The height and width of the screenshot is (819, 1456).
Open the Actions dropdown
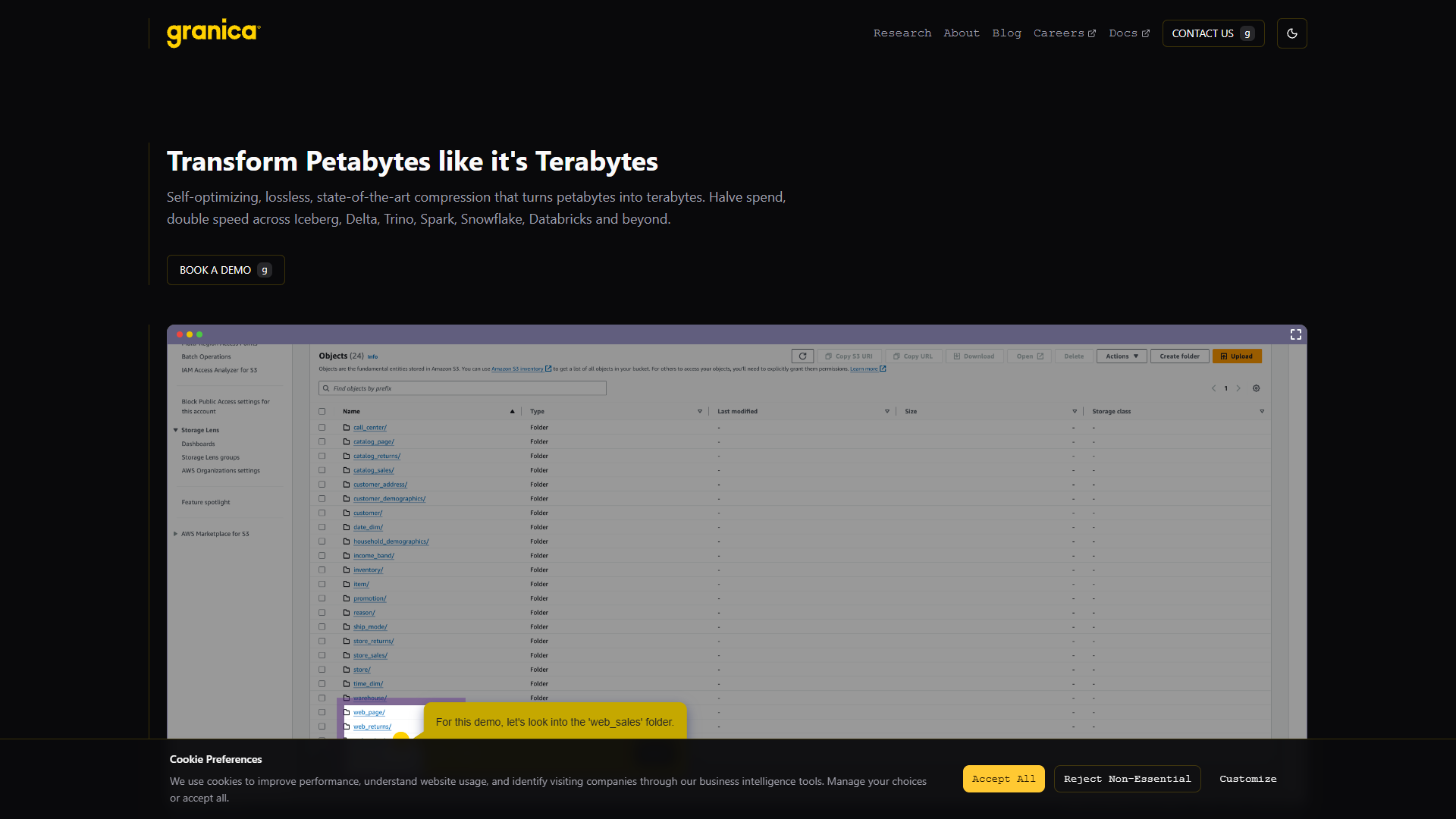[x=1122, y=356]
